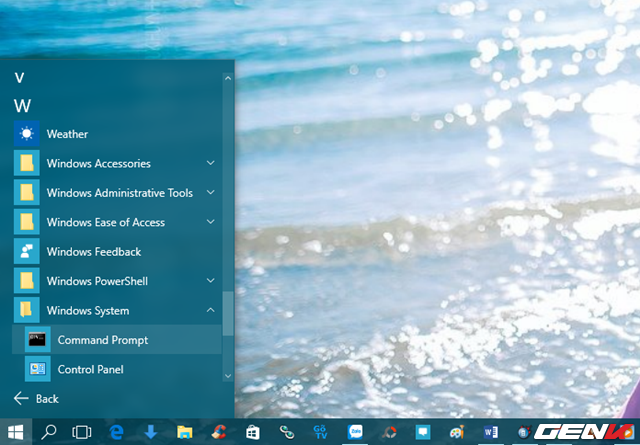640x445 pixels.
Task: Launch Command Prompt
Action: [x=102, y=340]
